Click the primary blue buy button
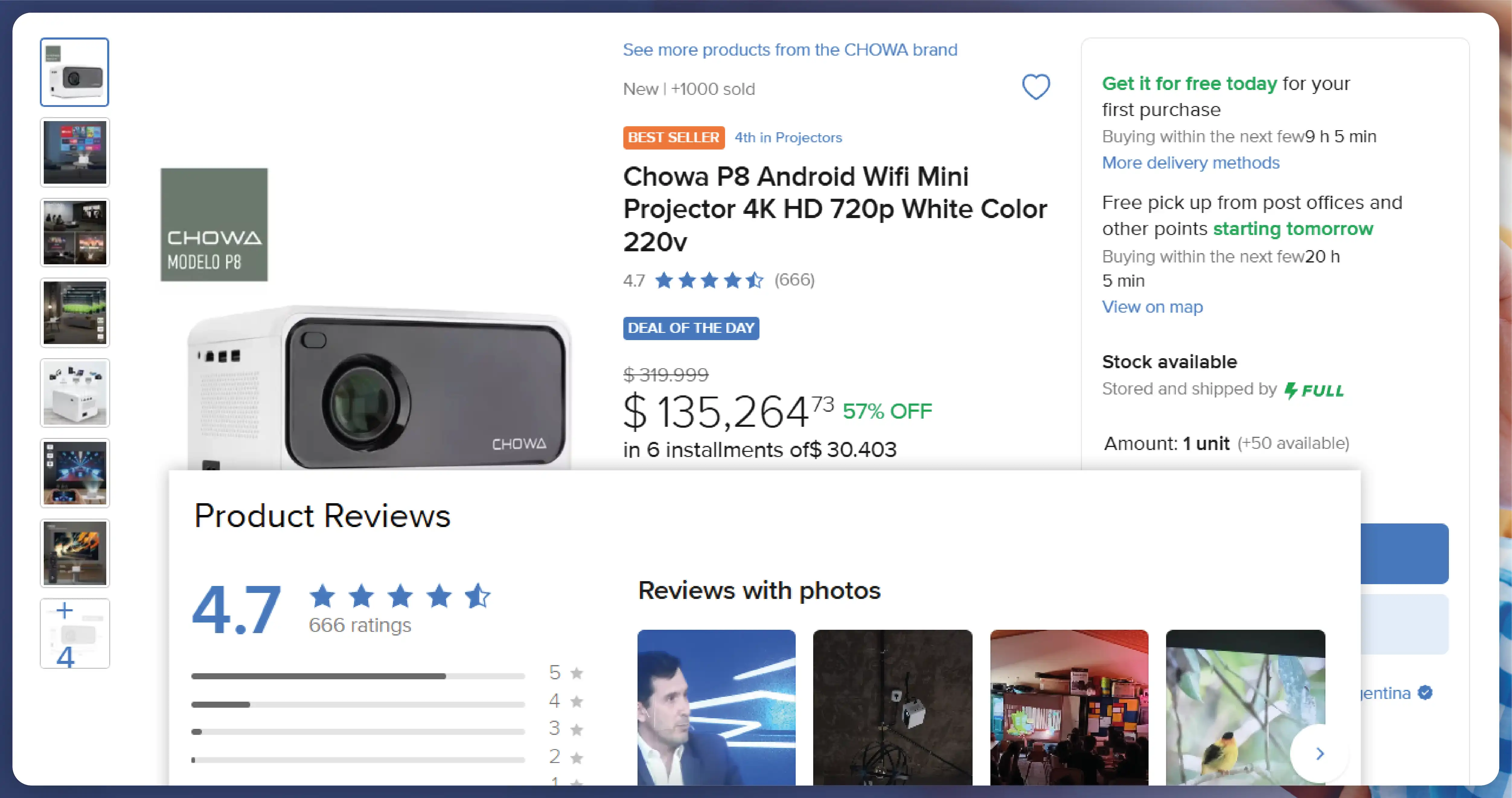This screenshot has width=1512, height=798. tap(1404, 554)
